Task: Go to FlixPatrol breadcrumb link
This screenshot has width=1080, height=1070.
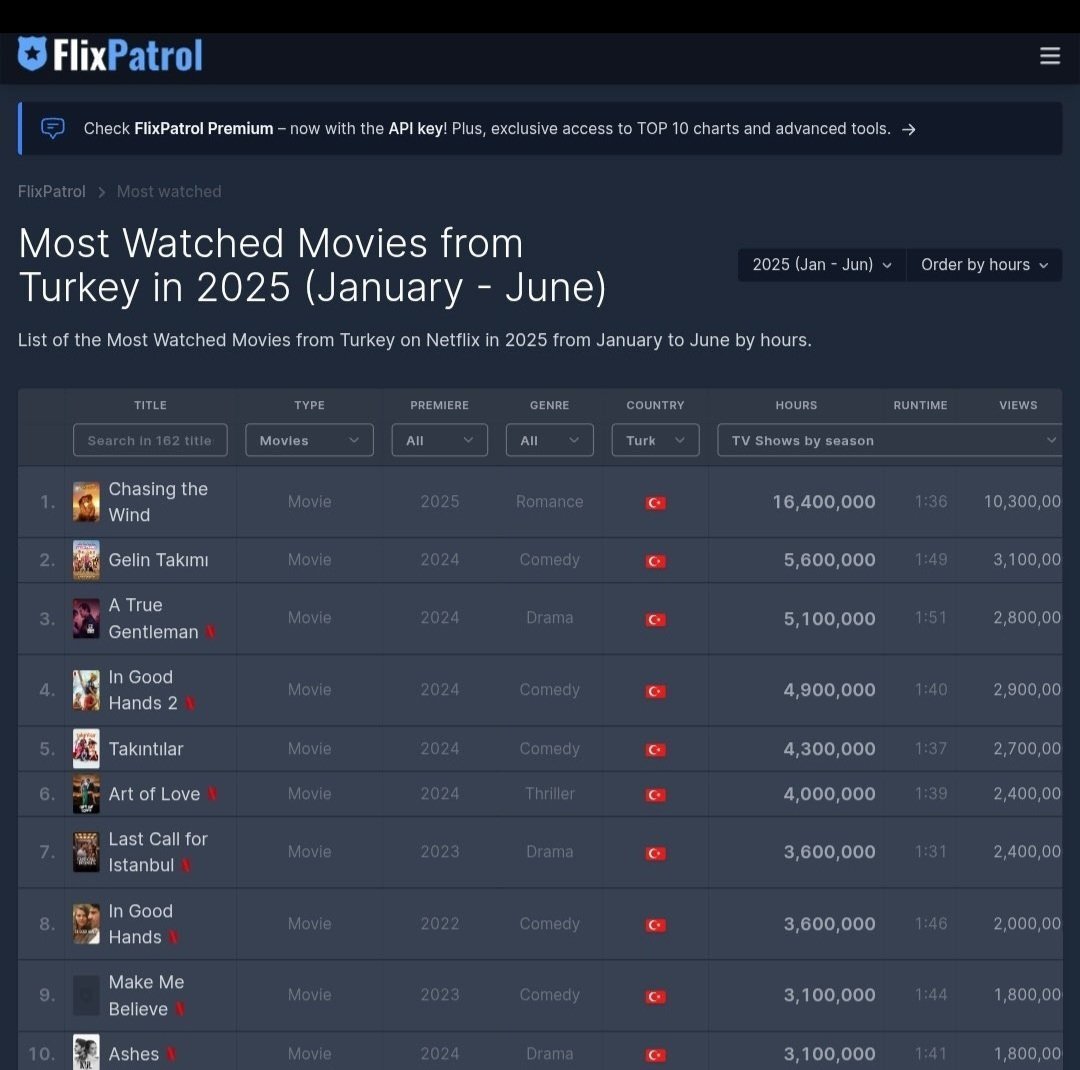Action: point(52,192)
